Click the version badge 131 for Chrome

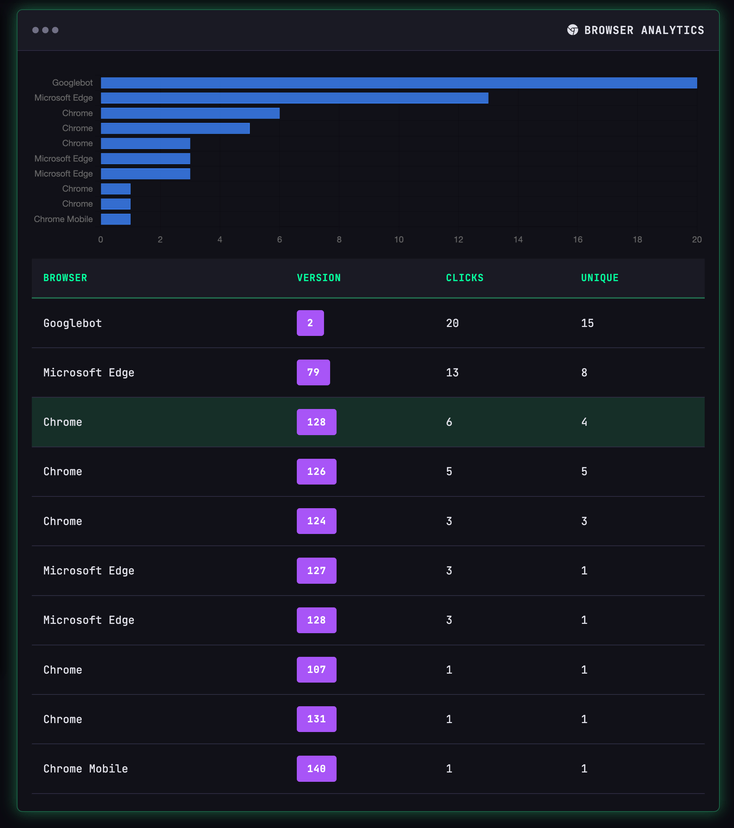(x=316, y=719)
